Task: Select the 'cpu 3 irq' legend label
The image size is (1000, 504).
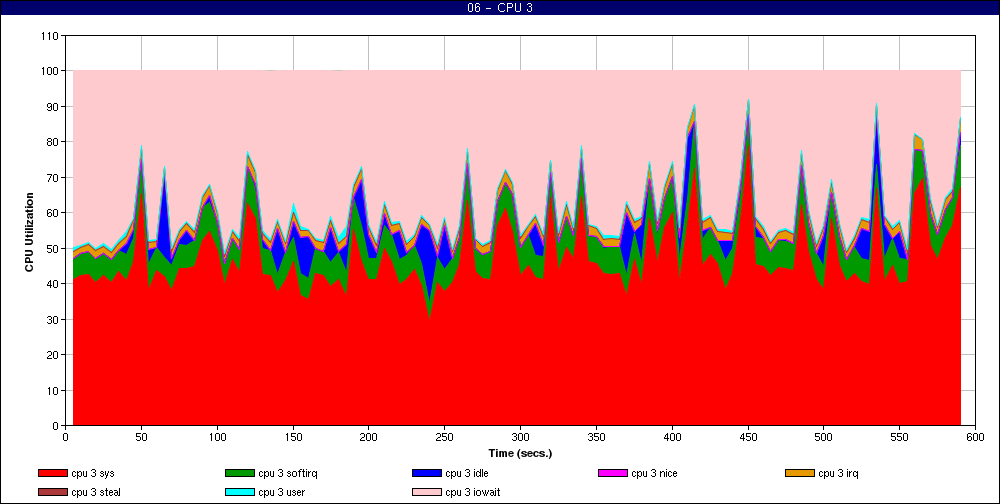Action: [x=839, y=474]
